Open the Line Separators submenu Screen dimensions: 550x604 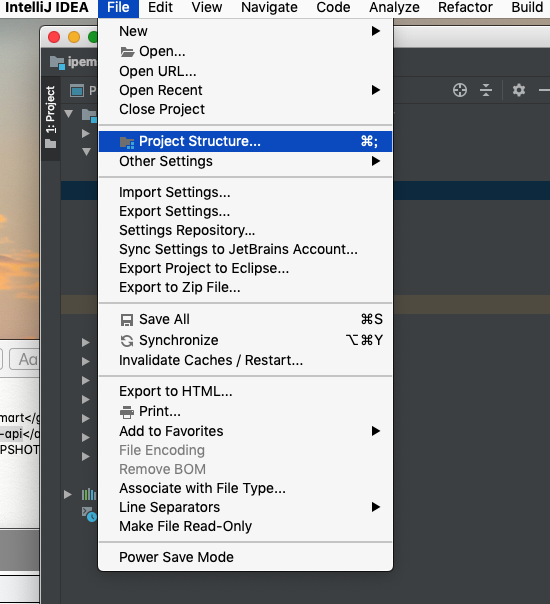[245, 507]
